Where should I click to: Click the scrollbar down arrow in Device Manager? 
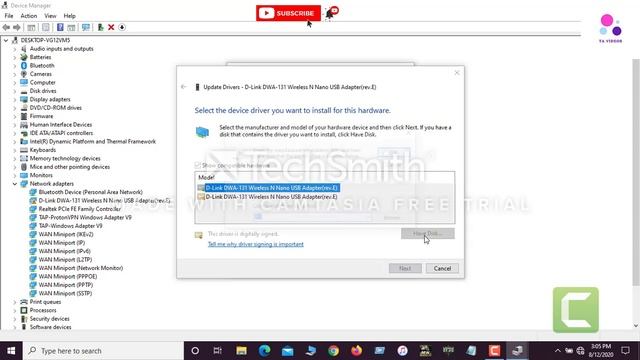[x=636, y=326]
